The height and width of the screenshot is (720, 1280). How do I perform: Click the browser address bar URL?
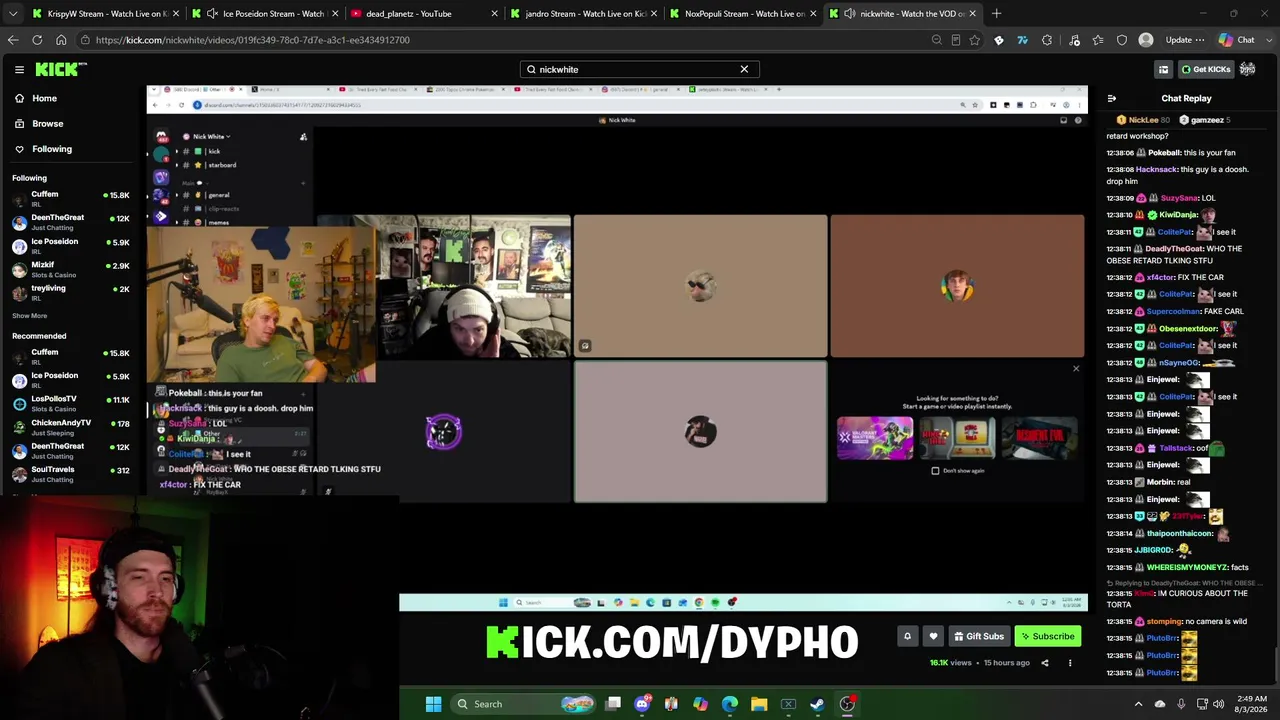[253, 40]
